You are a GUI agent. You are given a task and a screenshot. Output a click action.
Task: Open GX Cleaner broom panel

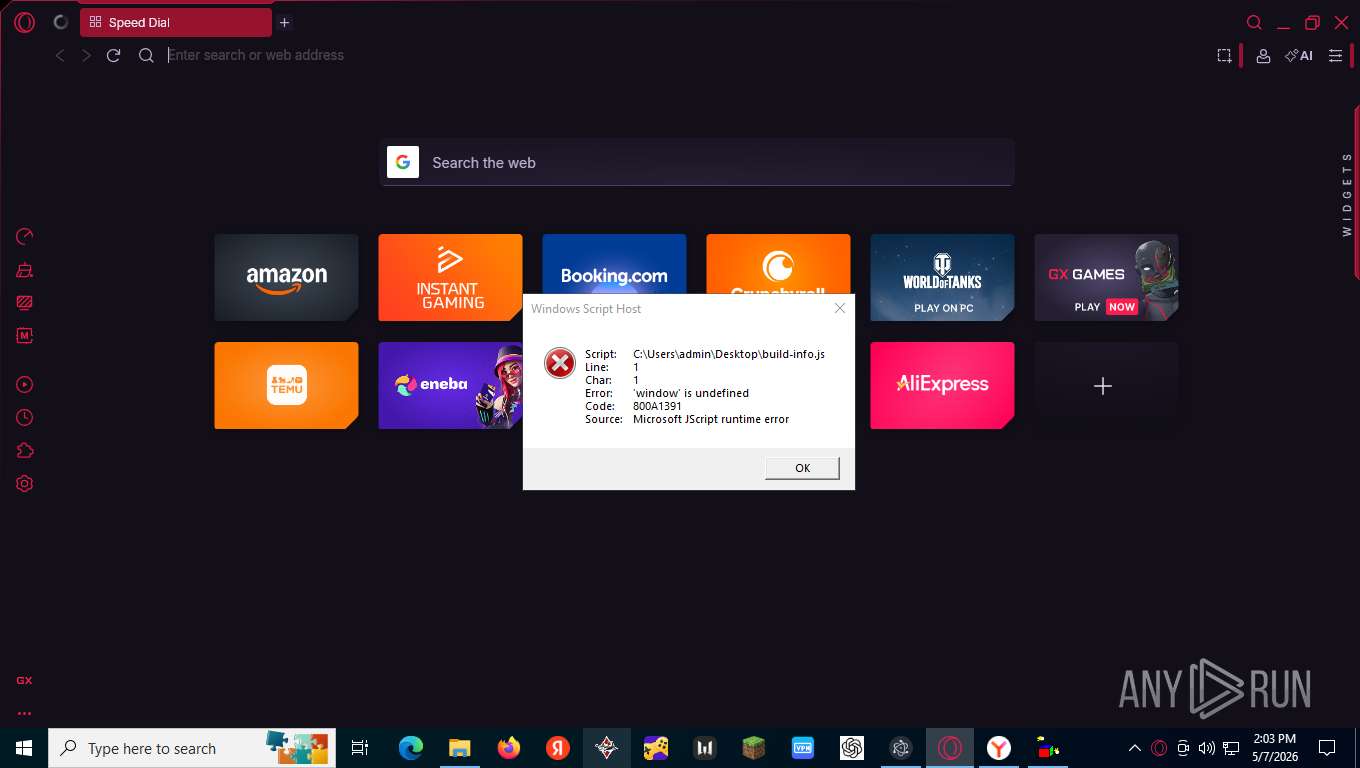tap(25, 270)
